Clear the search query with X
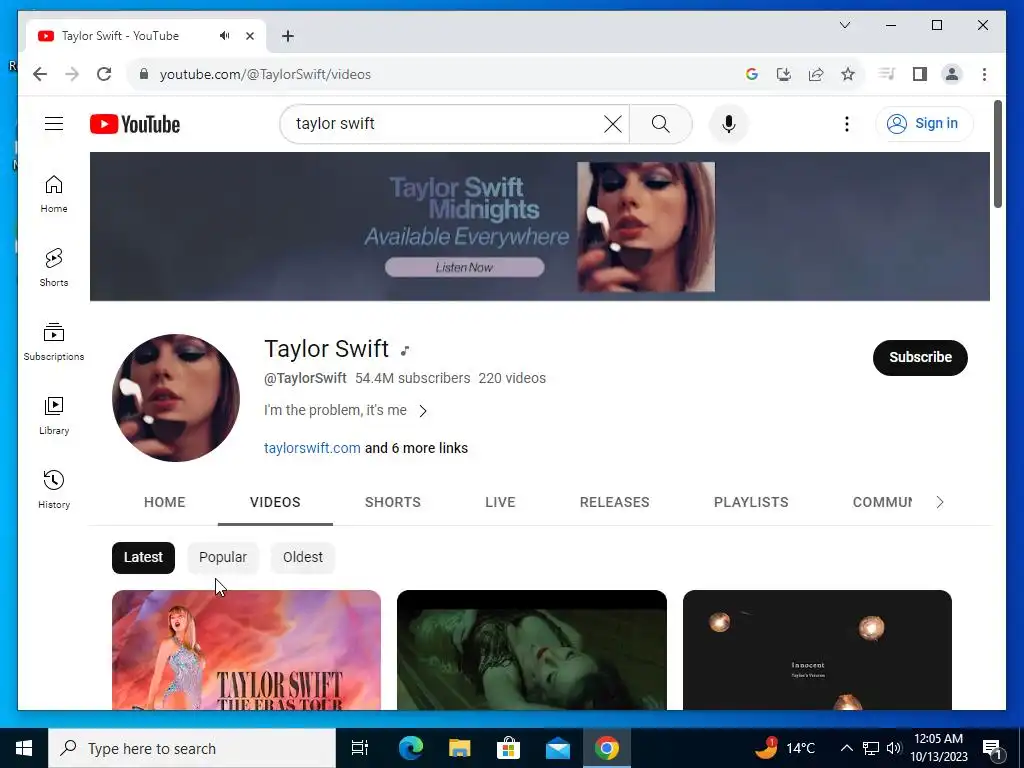 pyautogui.click(x=613, y=124)
